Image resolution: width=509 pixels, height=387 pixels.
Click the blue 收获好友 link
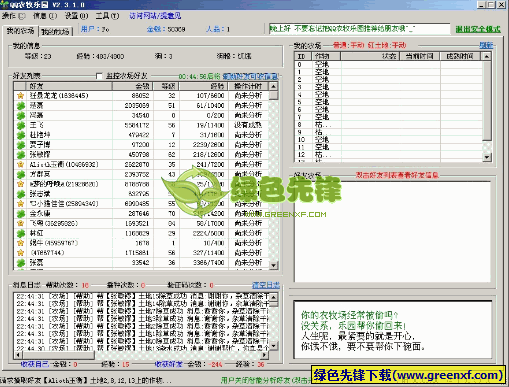click(168, 364)
